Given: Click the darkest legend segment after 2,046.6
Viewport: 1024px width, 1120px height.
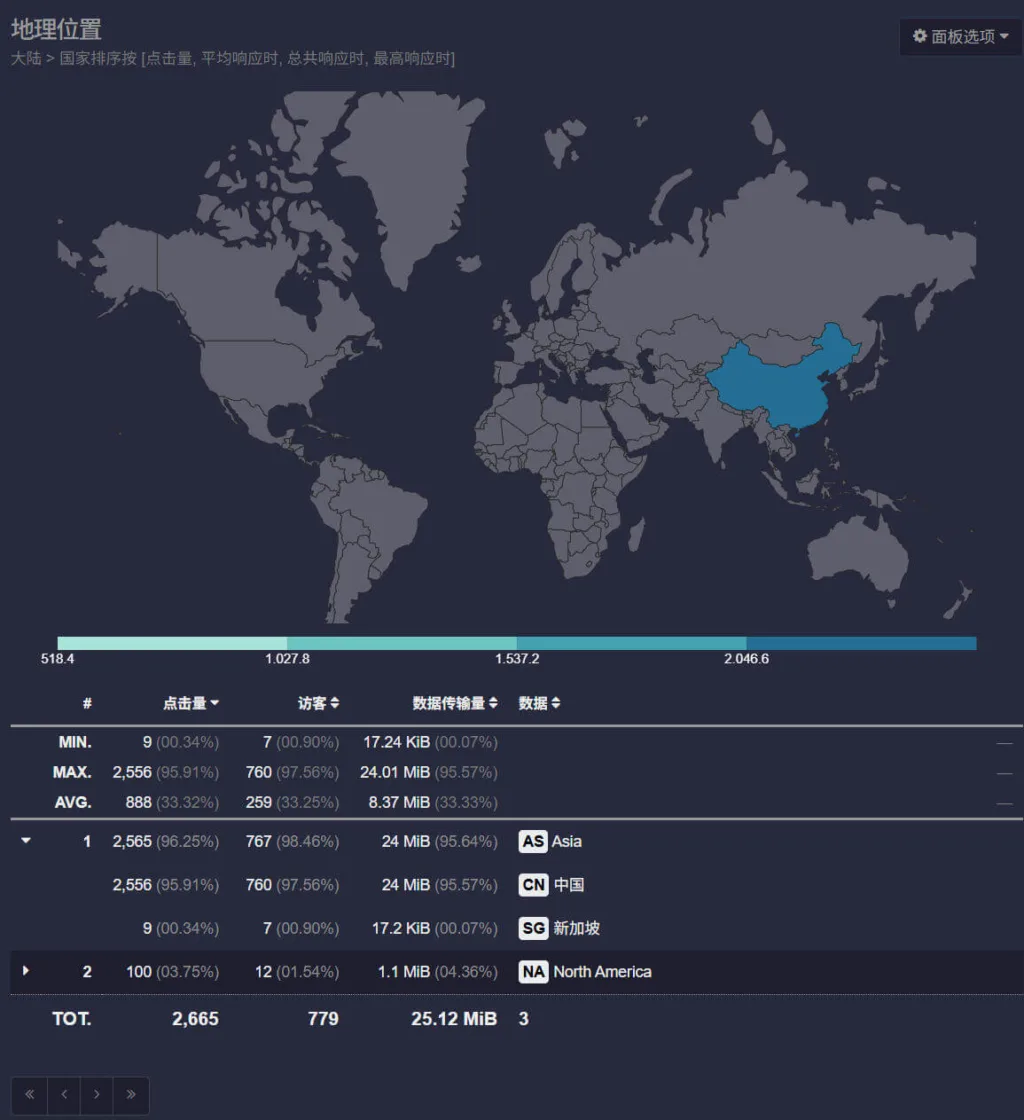Looking at the screenshot, I should click(x=861, y=643).
